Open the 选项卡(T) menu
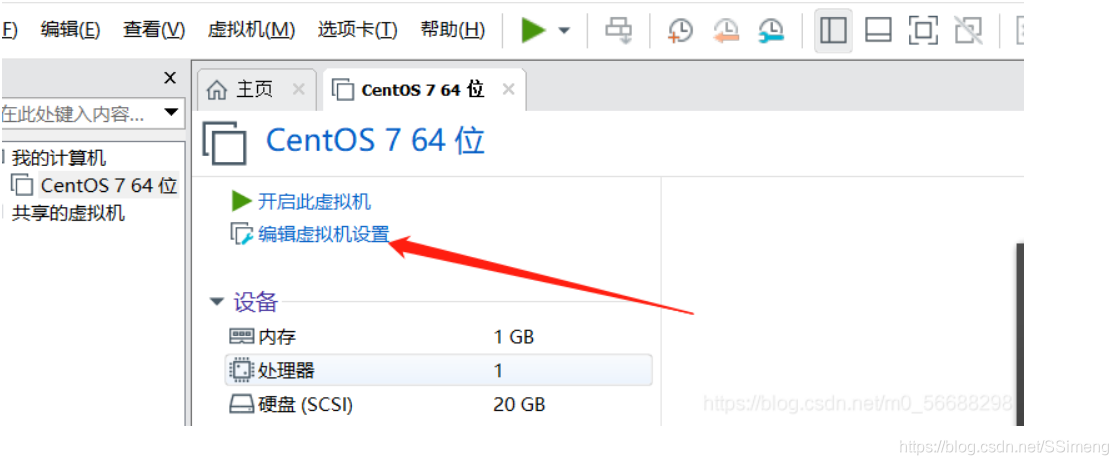The image size is (1118, 465). coord(357,30)
